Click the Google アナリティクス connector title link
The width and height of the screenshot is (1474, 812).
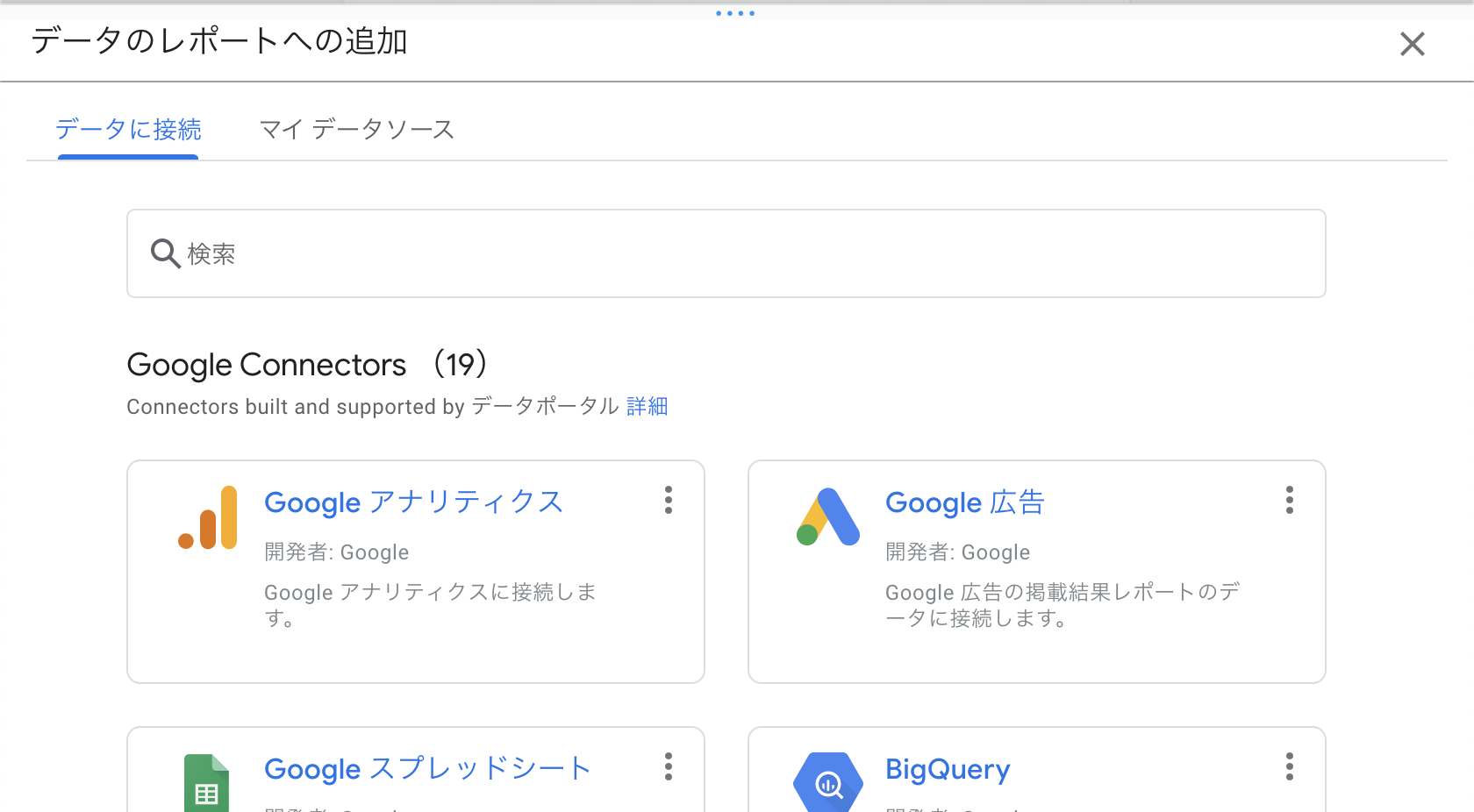pos(413,502)
